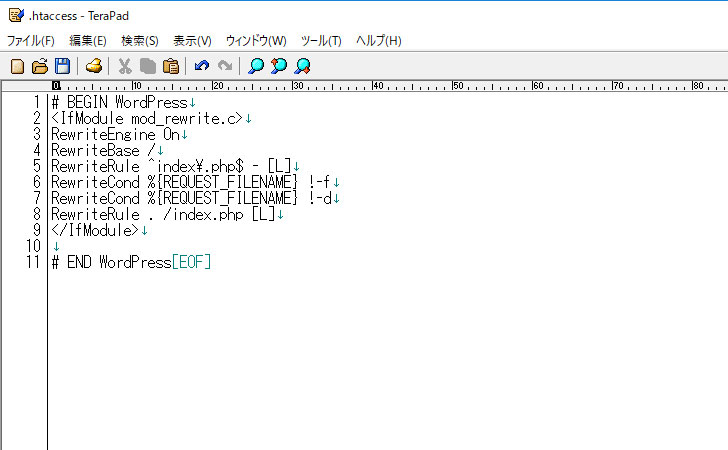Click the '# BEGIN WordPress' line

click(119, 102)
